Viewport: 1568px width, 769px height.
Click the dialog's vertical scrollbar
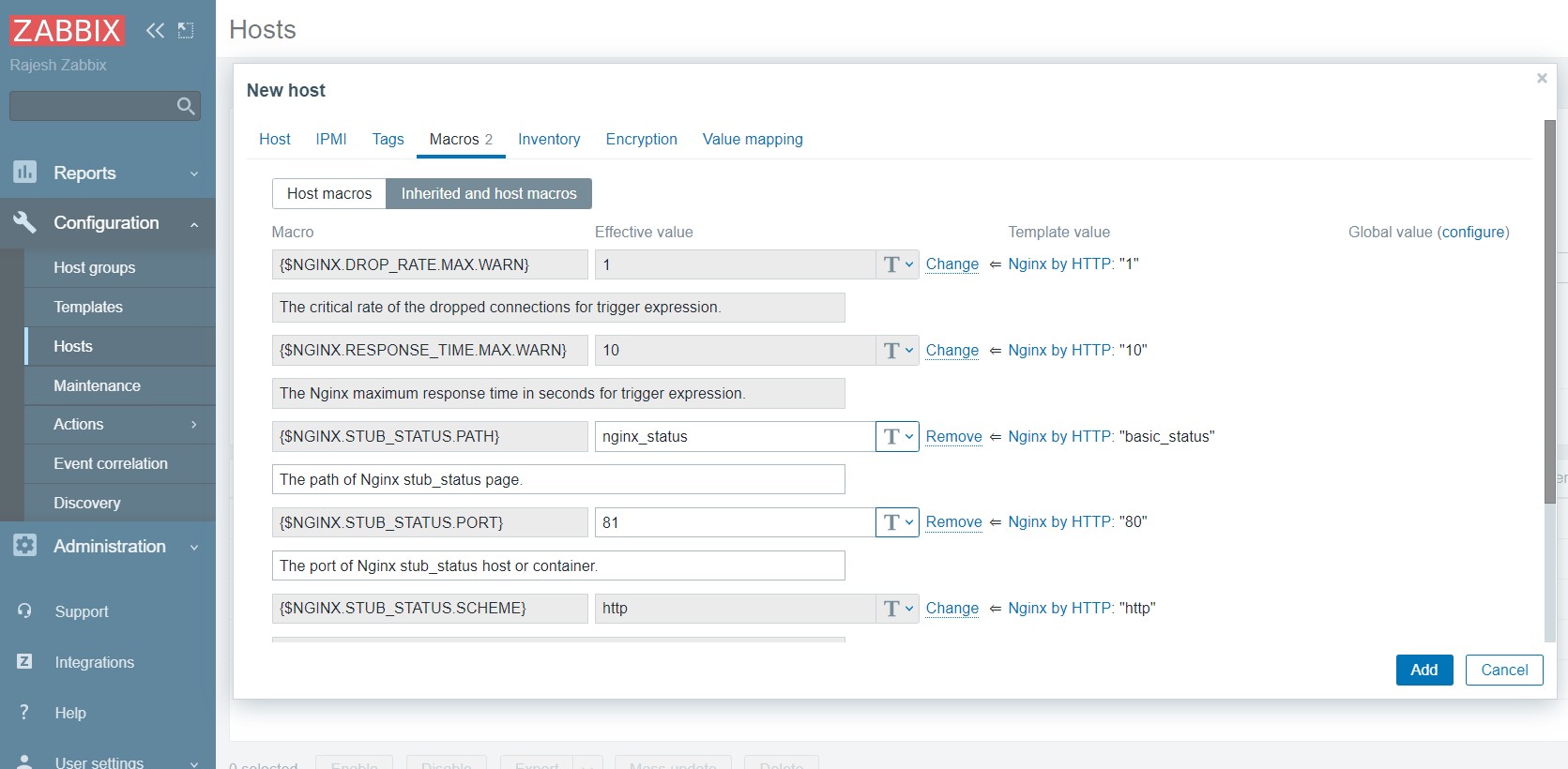[1549, 309]
